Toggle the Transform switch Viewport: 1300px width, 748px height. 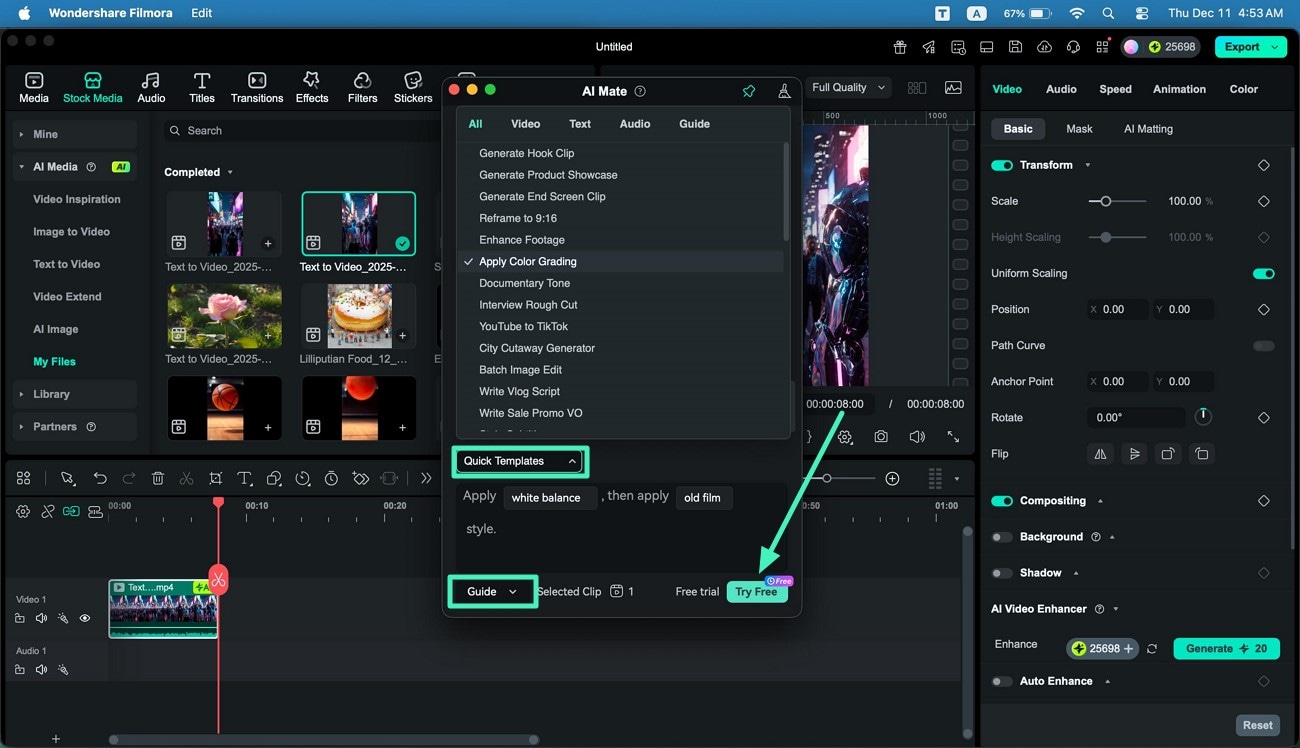pyautogui.click(x=1001, y=165)
